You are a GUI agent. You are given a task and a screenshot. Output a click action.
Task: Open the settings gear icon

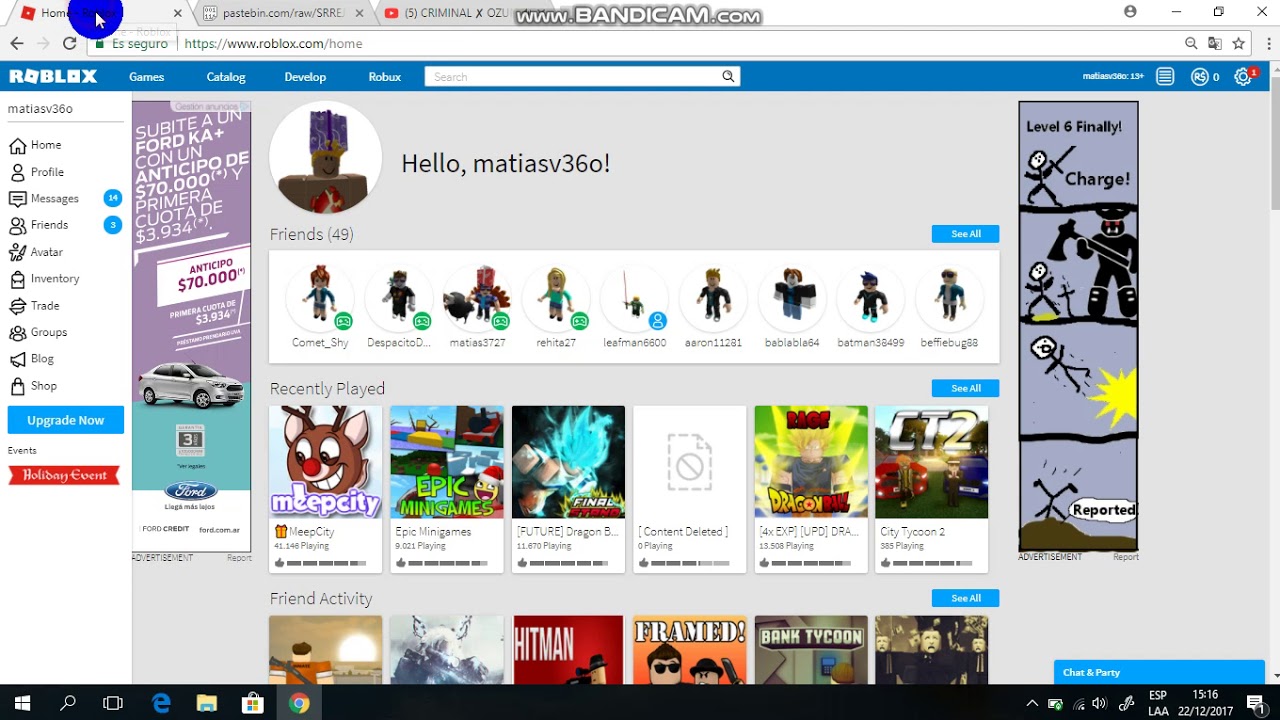tap(1243, 77)
